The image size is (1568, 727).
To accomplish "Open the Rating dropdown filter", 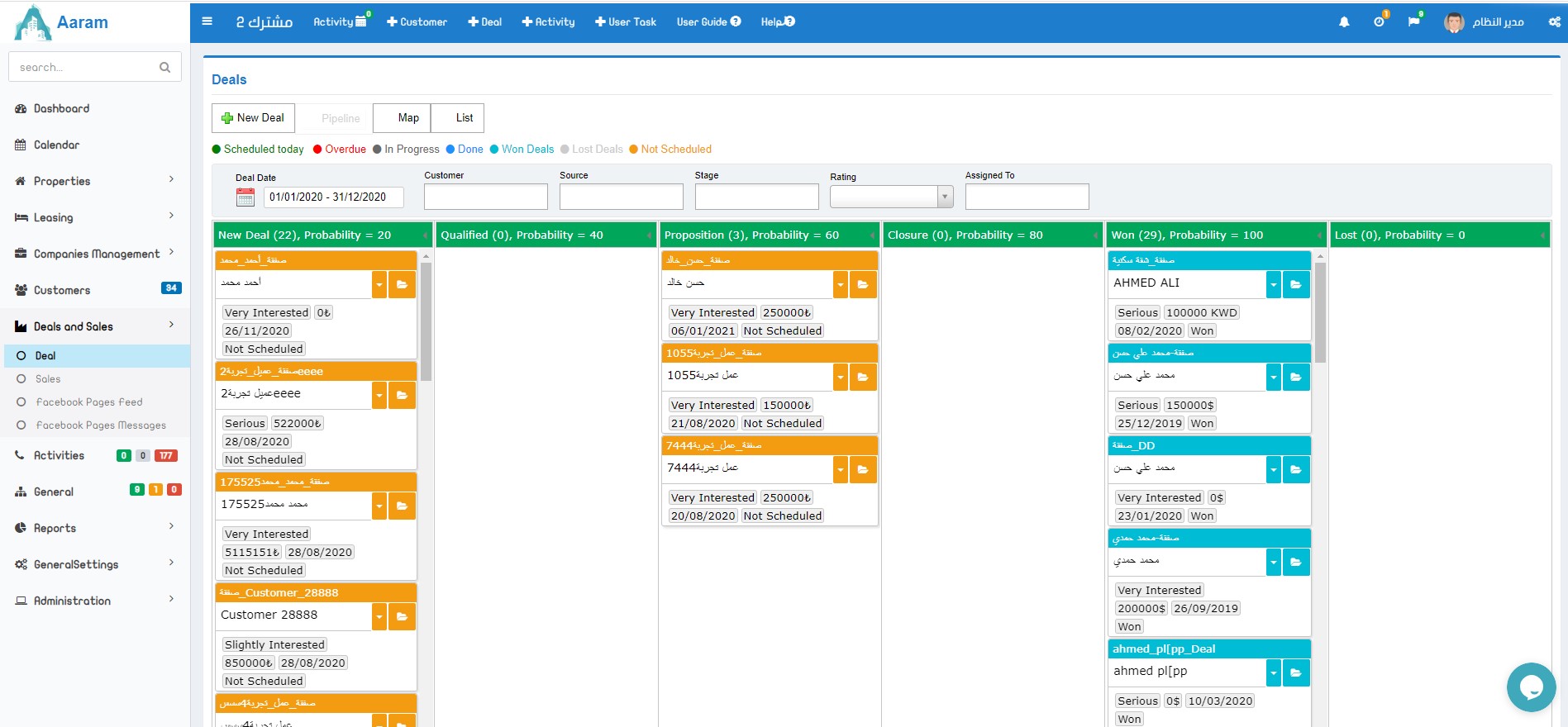I will (891, 197).
